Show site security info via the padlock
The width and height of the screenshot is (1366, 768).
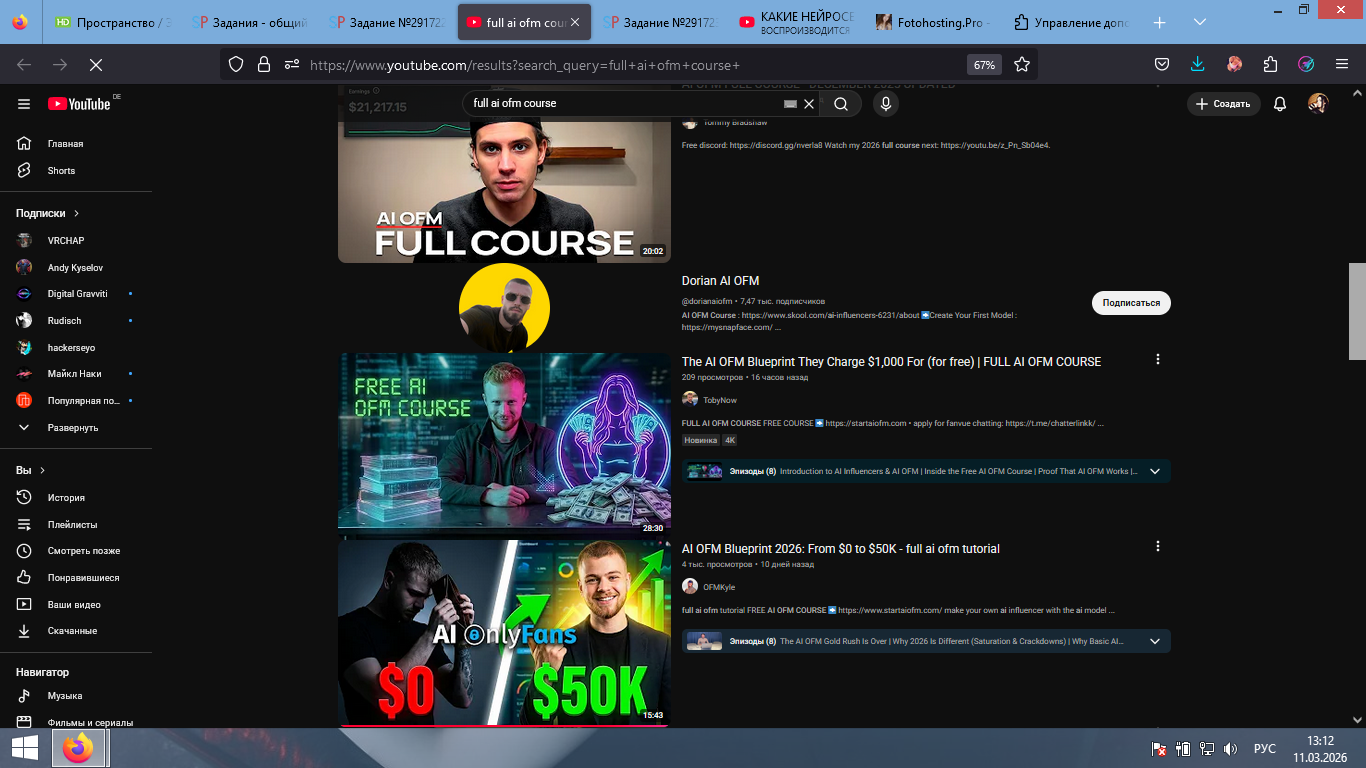click(x=264, y=64)
